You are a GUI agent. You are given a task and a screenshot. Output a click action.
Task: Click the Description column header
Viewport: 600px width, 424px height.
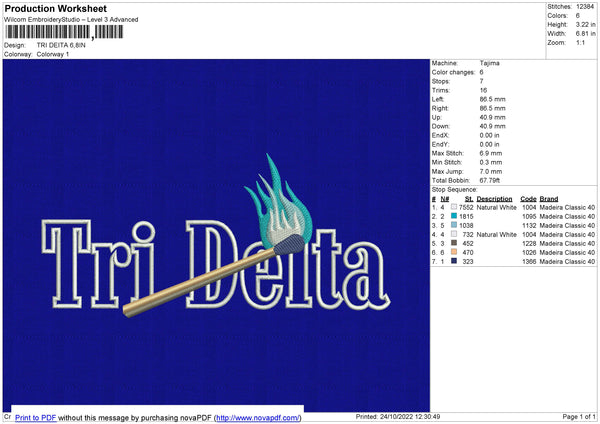coord(494,199)
